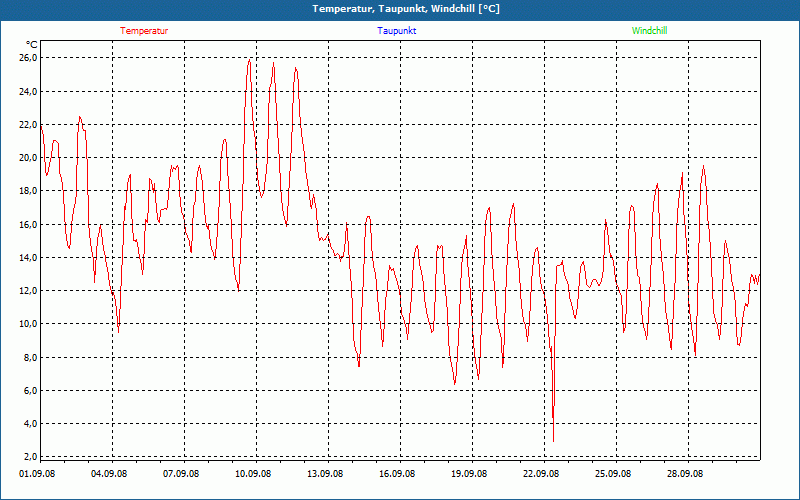Click the highest temperature peak near 26°C
Viewport: 800px width, 500px height.
249,60
